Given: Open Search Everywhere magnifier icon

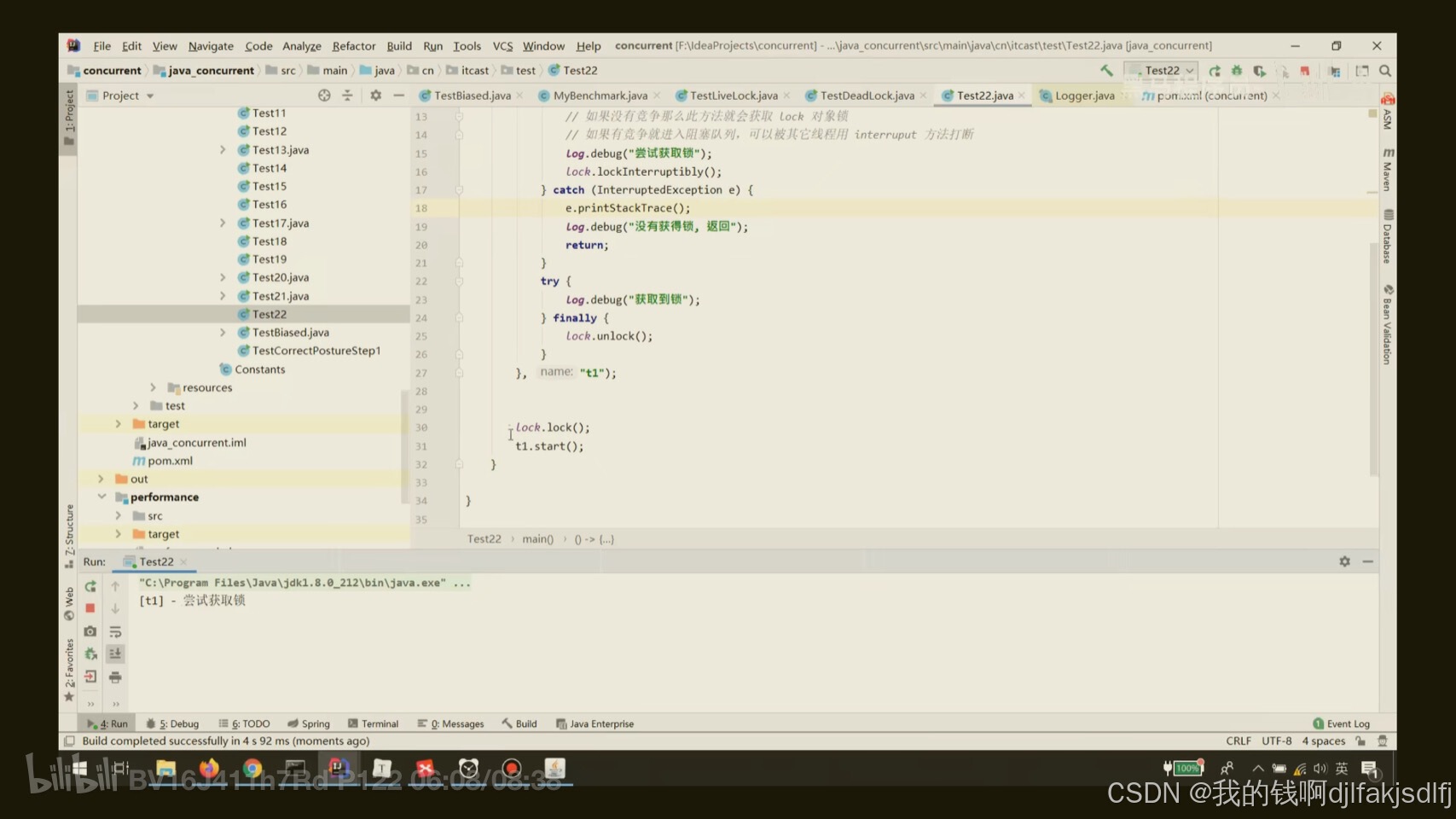Looking at the screenshot, I should coord(1385,71).
